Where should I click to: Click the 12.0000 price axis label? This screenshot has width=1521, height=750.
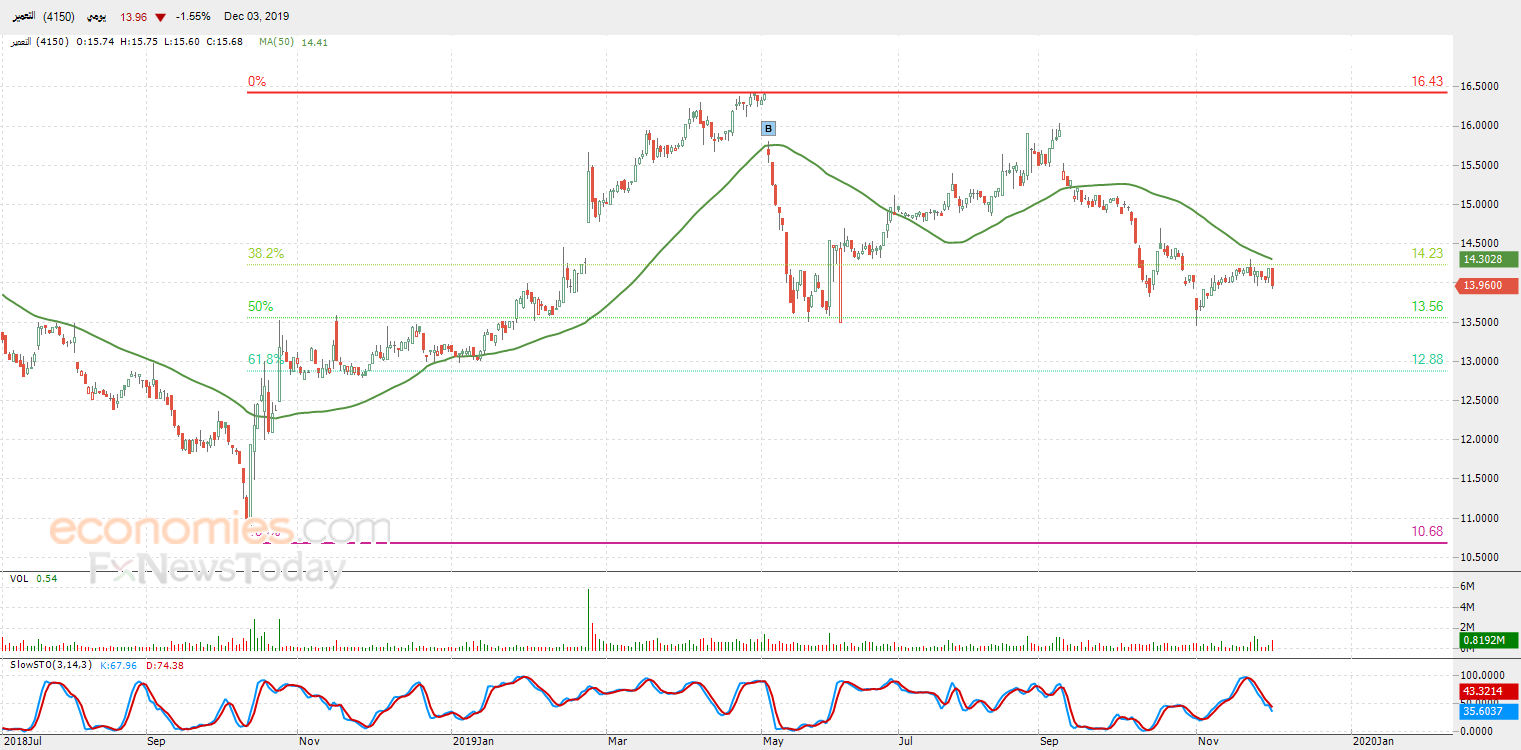[1481, 440]
